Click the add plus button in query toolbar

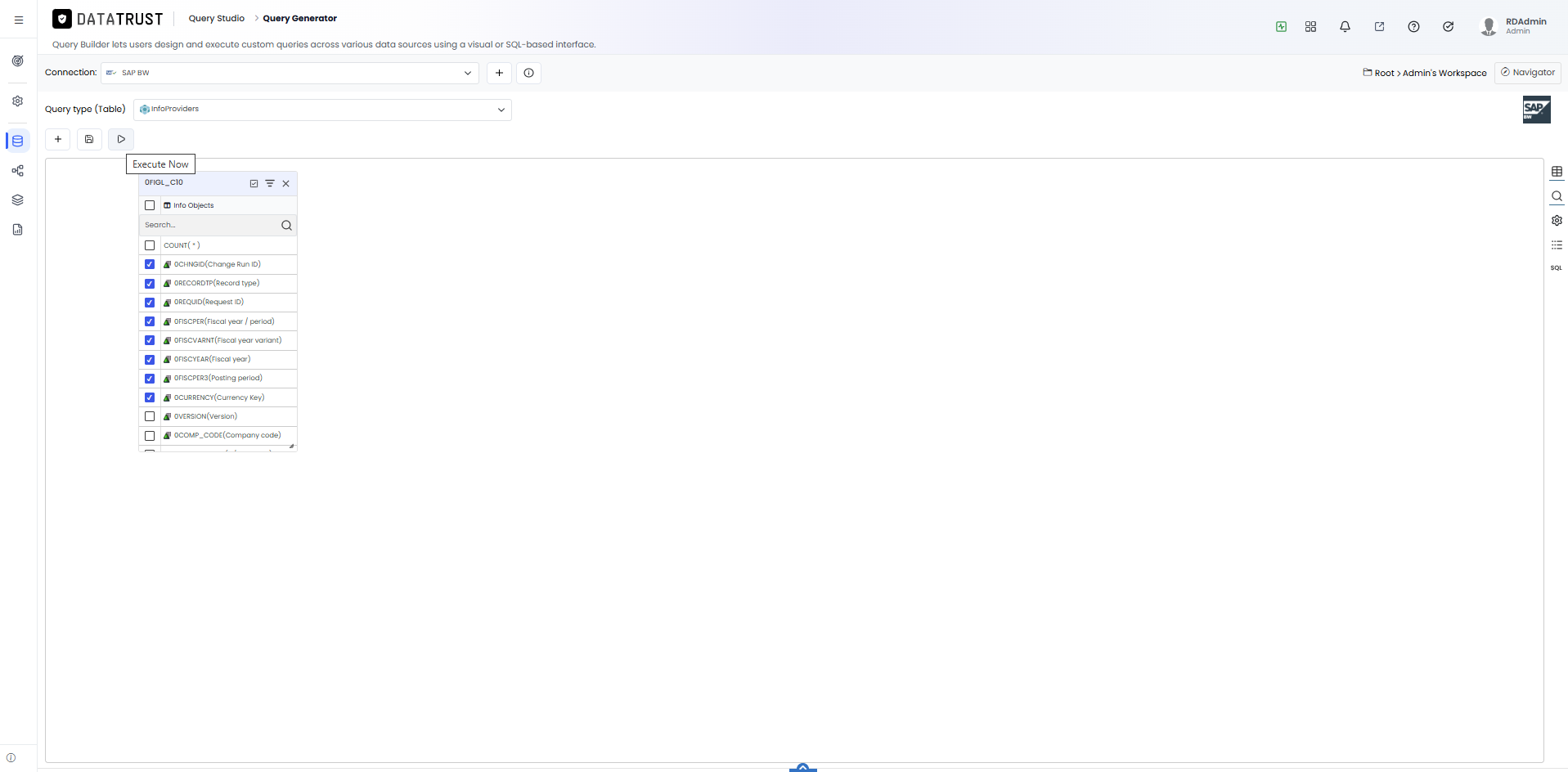[57, 139]
